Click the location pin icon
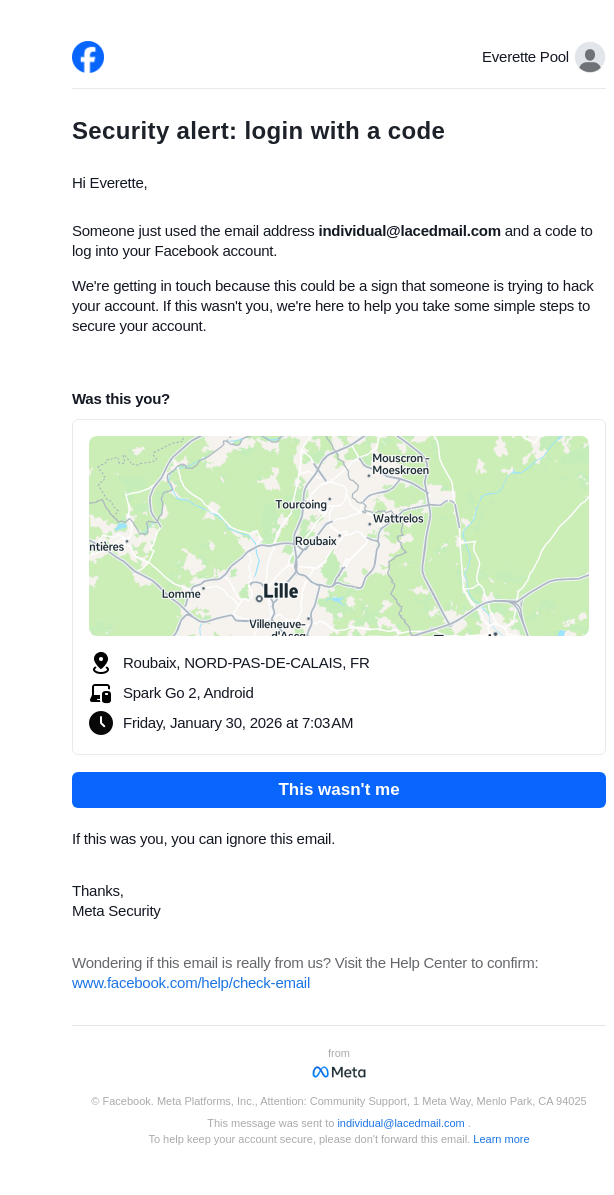The width and height of the screenshot is (614, 1195). [100, 663]
